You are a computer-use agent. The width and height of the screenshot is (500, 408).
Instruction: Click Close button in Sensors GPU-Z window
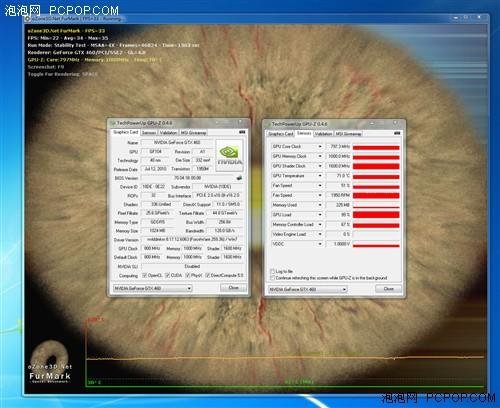[x=388, y=289]
